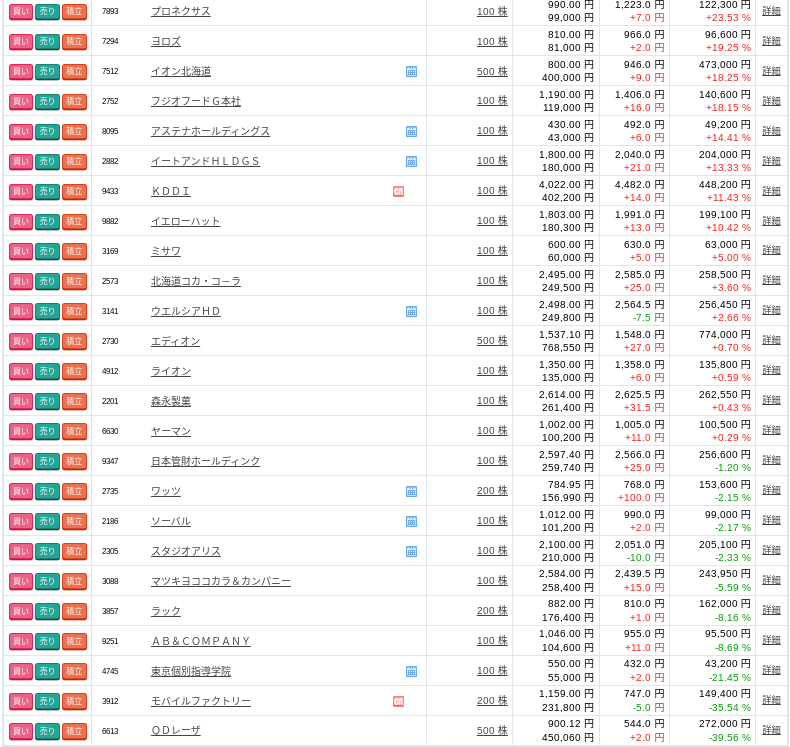The width and height of the screenshot is (790, 747).
Task: Open 詳細 details for モバイルファクトリー
Action: (771, 700)
